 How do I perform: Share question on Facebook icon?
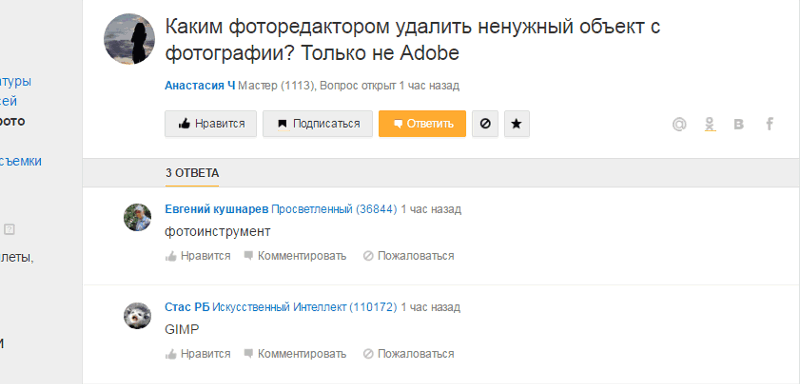coord(770,124)
